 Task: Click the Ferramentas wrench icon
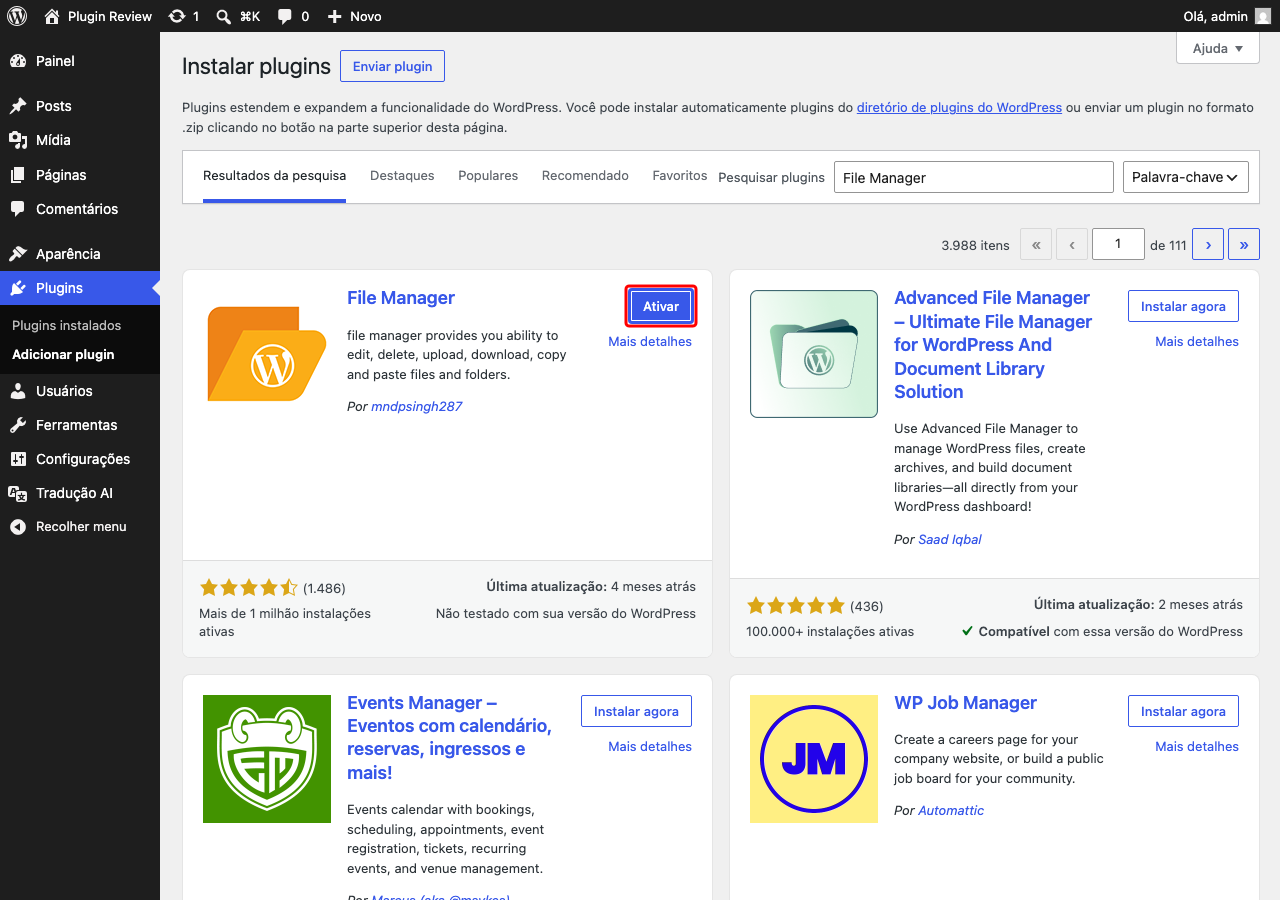click(x=18, y=425)
